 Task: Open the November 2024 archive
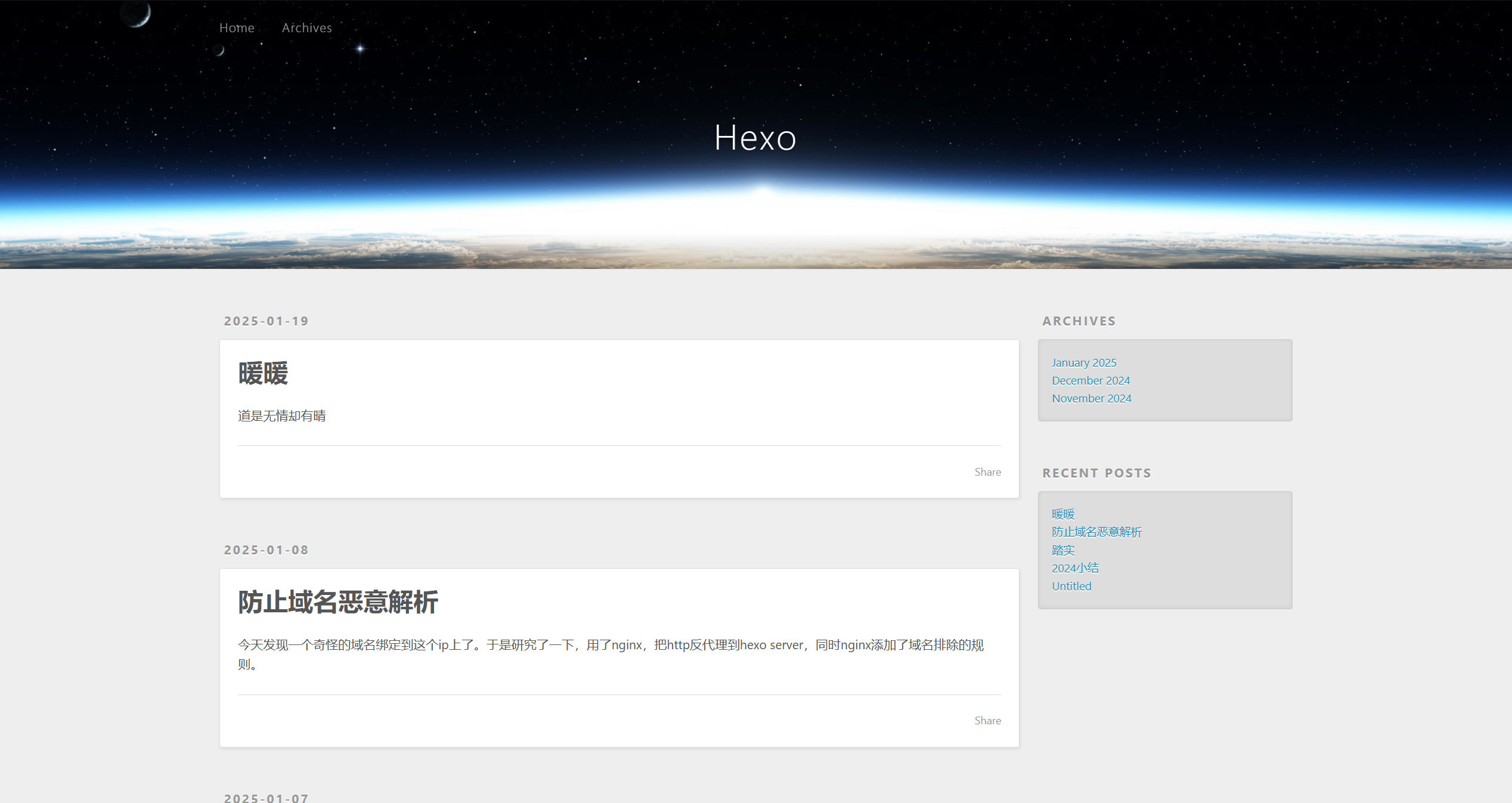tap(1091, 399)
